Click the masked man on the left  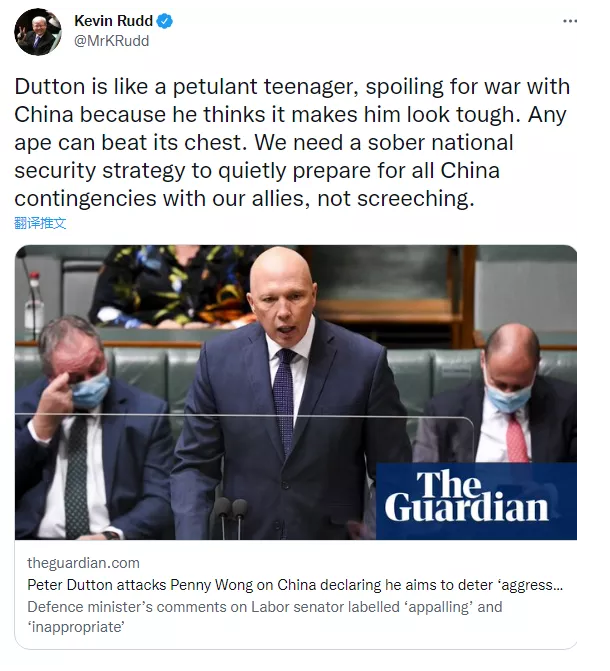pos(86,428)
